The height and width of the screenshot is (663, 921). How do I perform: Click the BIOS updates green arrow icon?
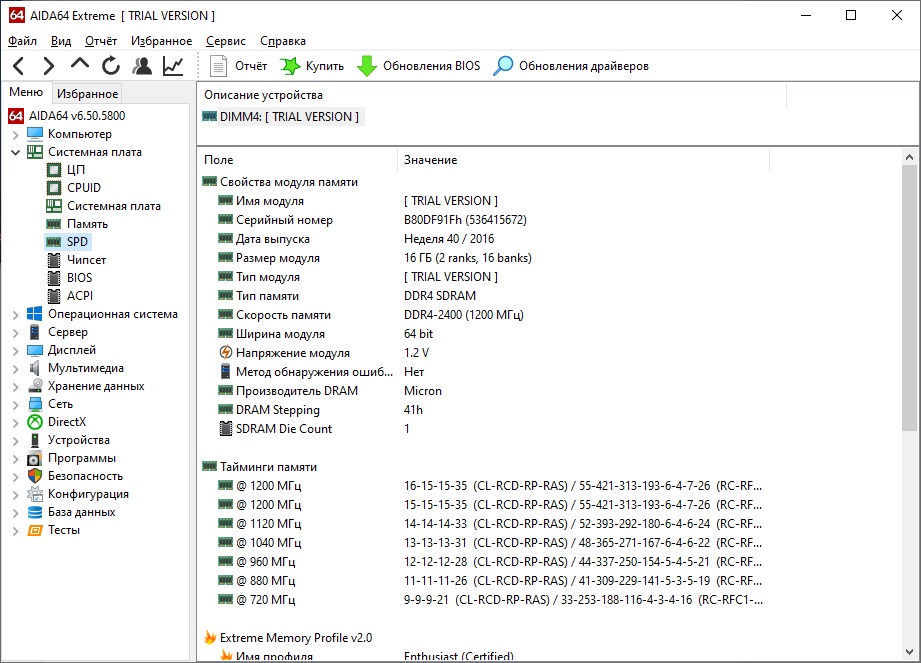click(x=366, y=66)
